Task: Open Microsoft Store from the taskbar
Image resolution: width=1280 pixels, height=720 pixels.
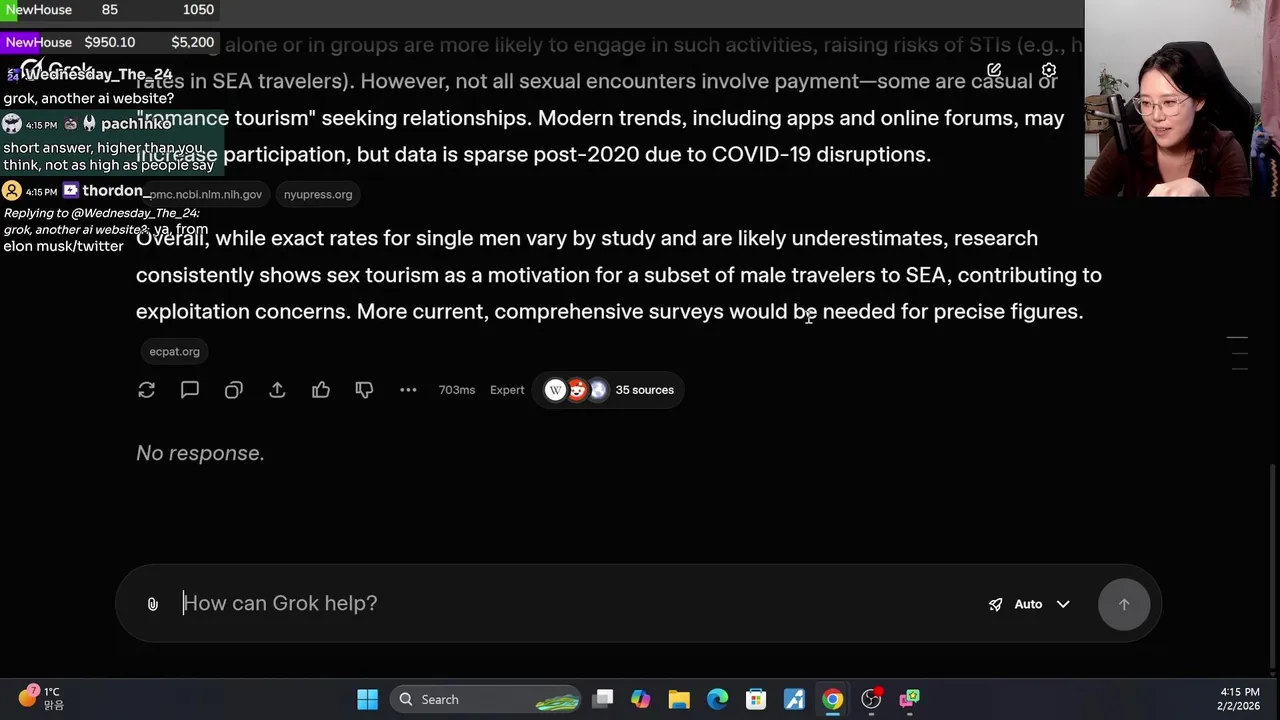Action: click(x=756, y=699)
